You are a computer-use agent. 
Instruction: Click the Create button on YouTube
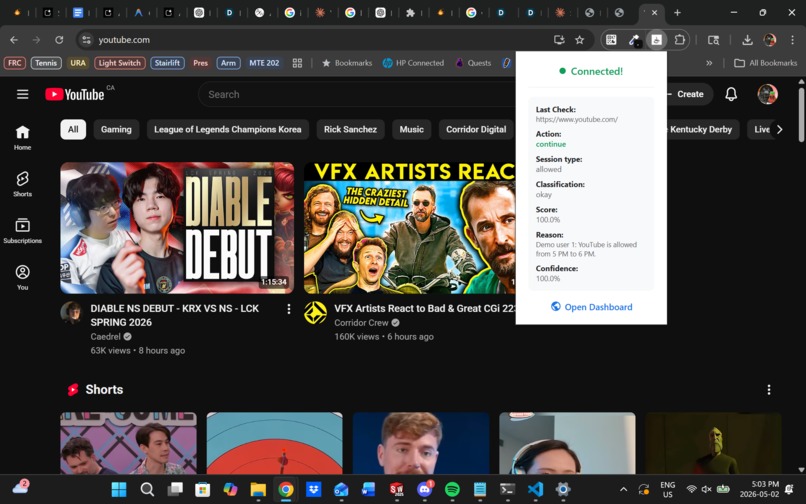click(689, 94)
